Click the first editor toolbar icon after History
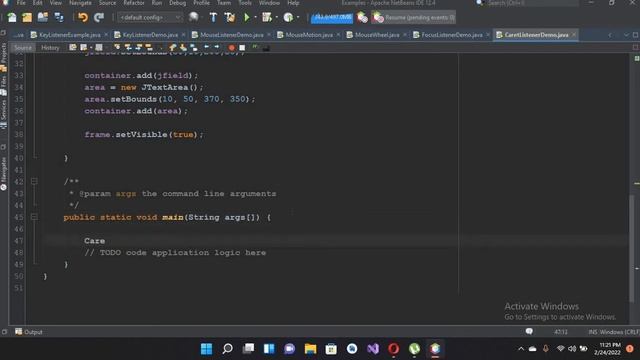This screenshot has width=640, height=360. (73, 47)
